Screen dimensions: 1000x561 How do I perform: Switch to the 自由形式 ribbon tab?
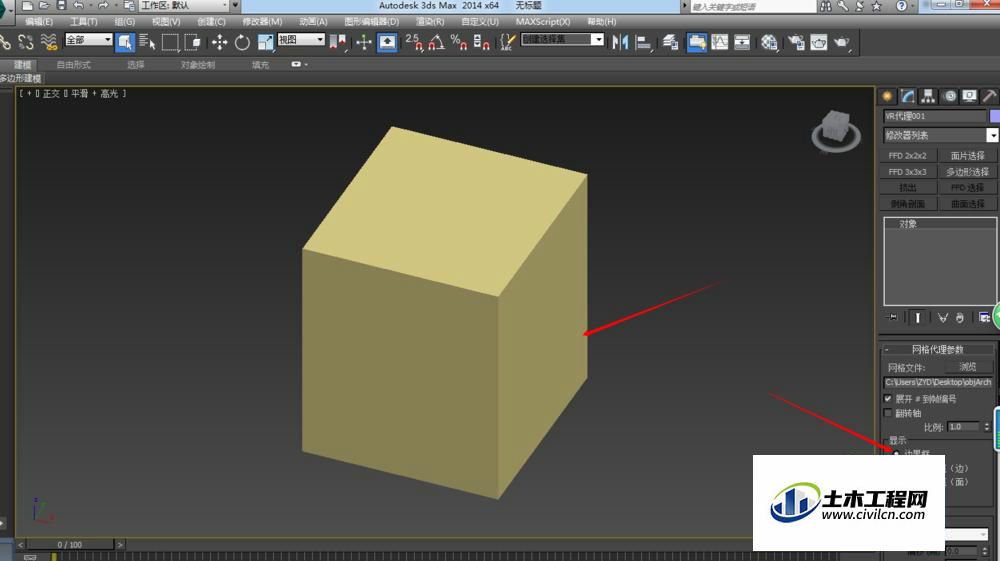point(73,64)
